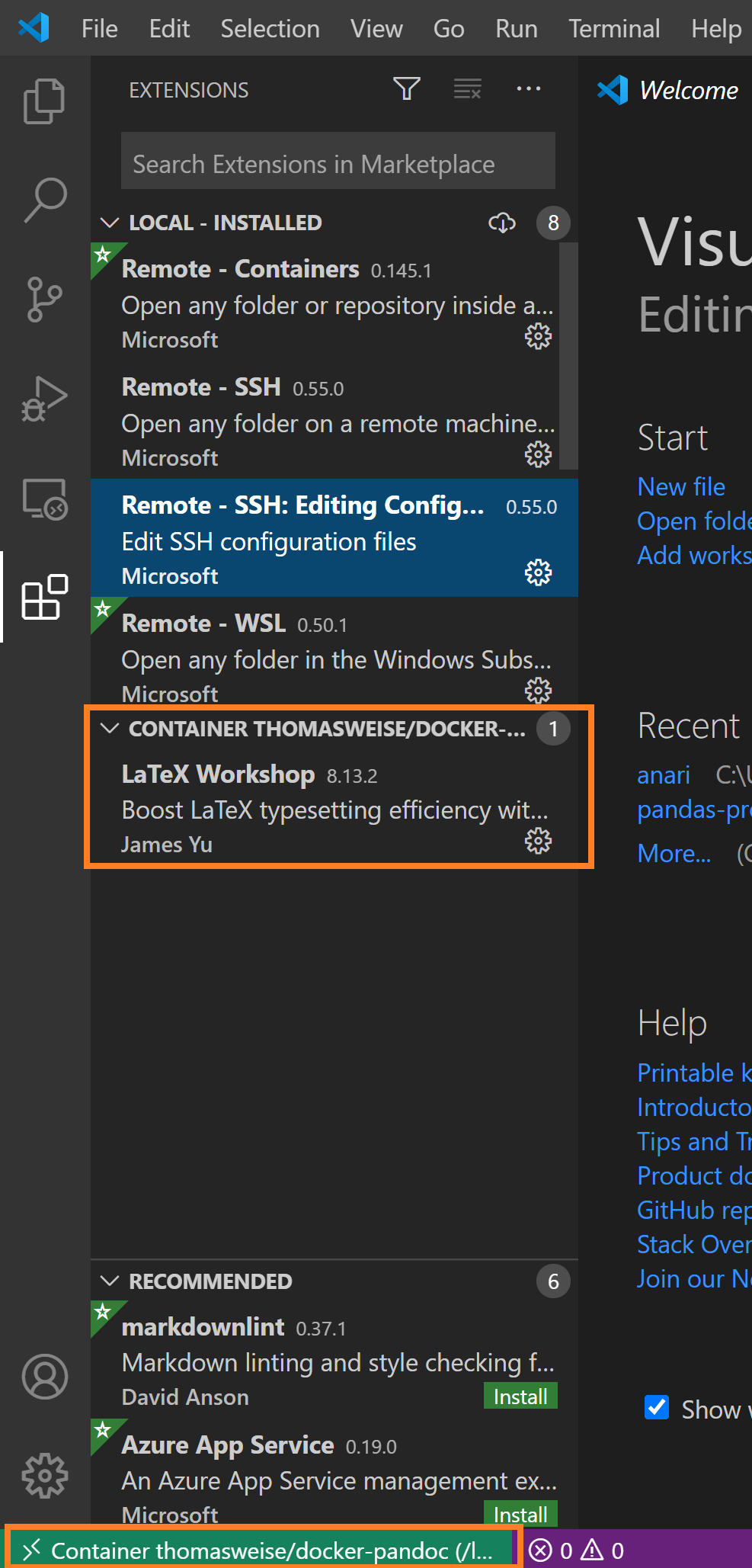The height and width of the screenshot is (1568, 752).
Task: Click the Search Extensions in Marketplace field
Action: [338, 160]
